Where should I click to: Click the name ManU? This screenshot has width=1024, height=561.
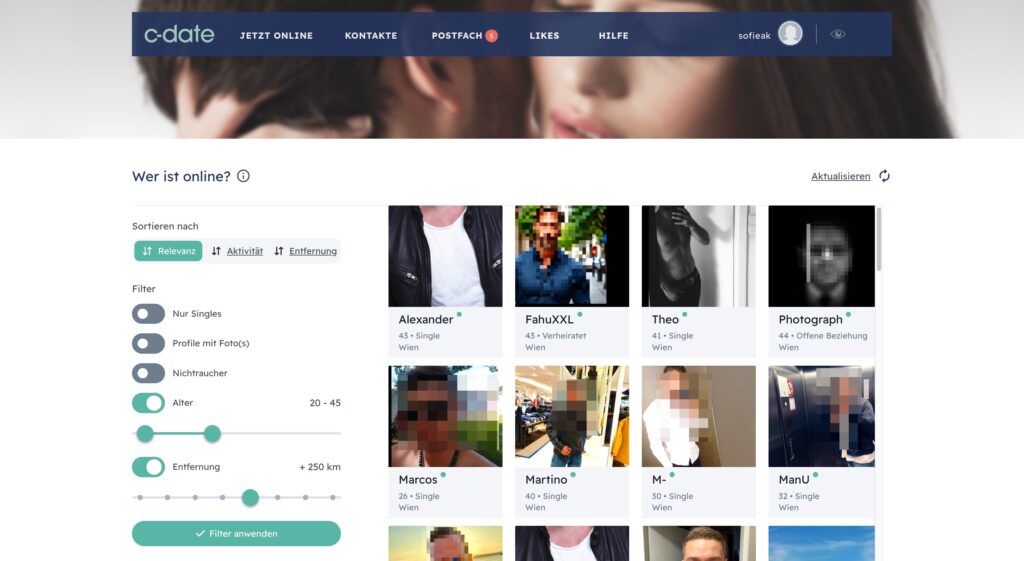[793, 479]
